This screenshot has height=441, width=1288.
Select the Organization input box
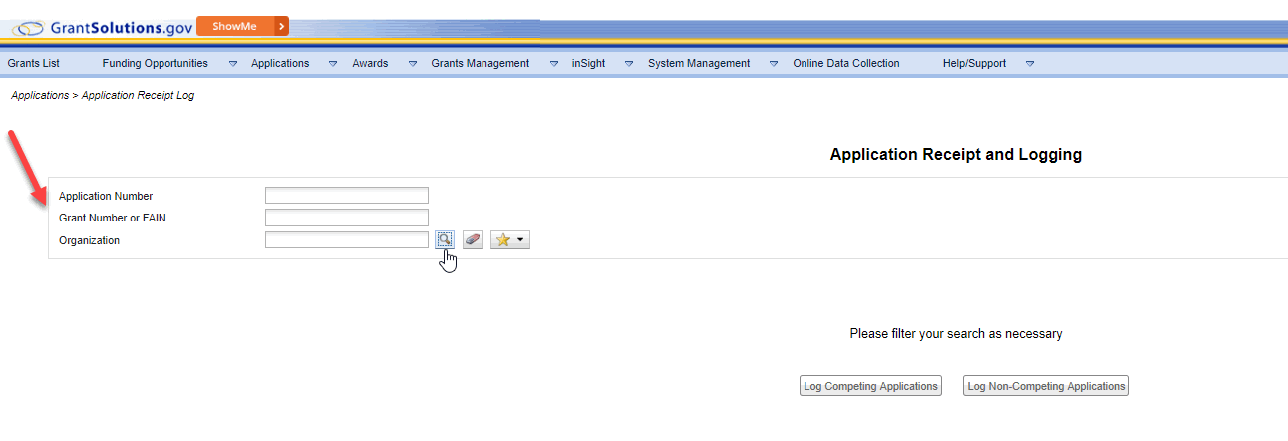(346, 240)
